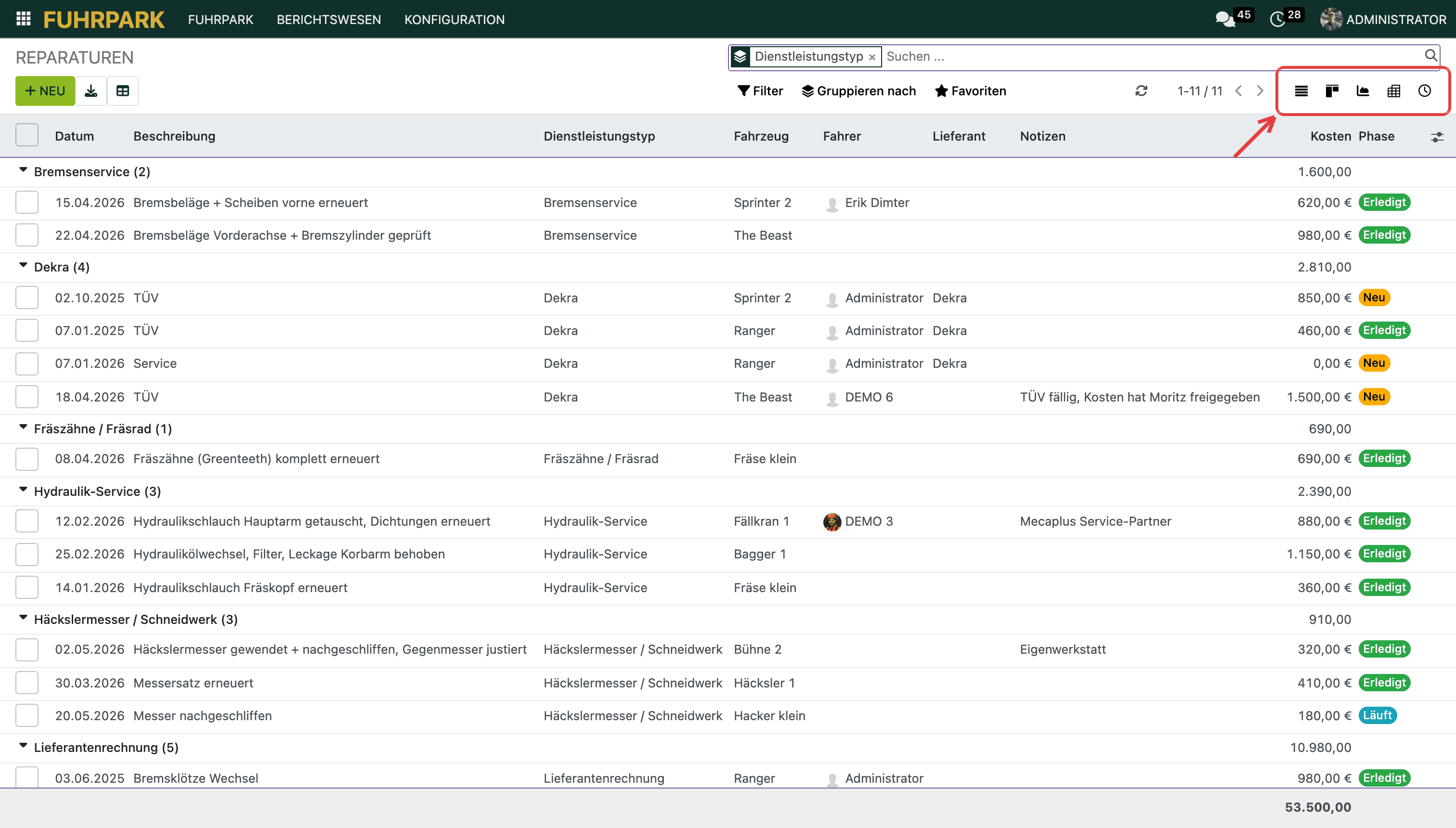Open the activities clock icon with 28 badge
The width and height of the screenshot is (1456, 828).
[x=1277, y=19]
